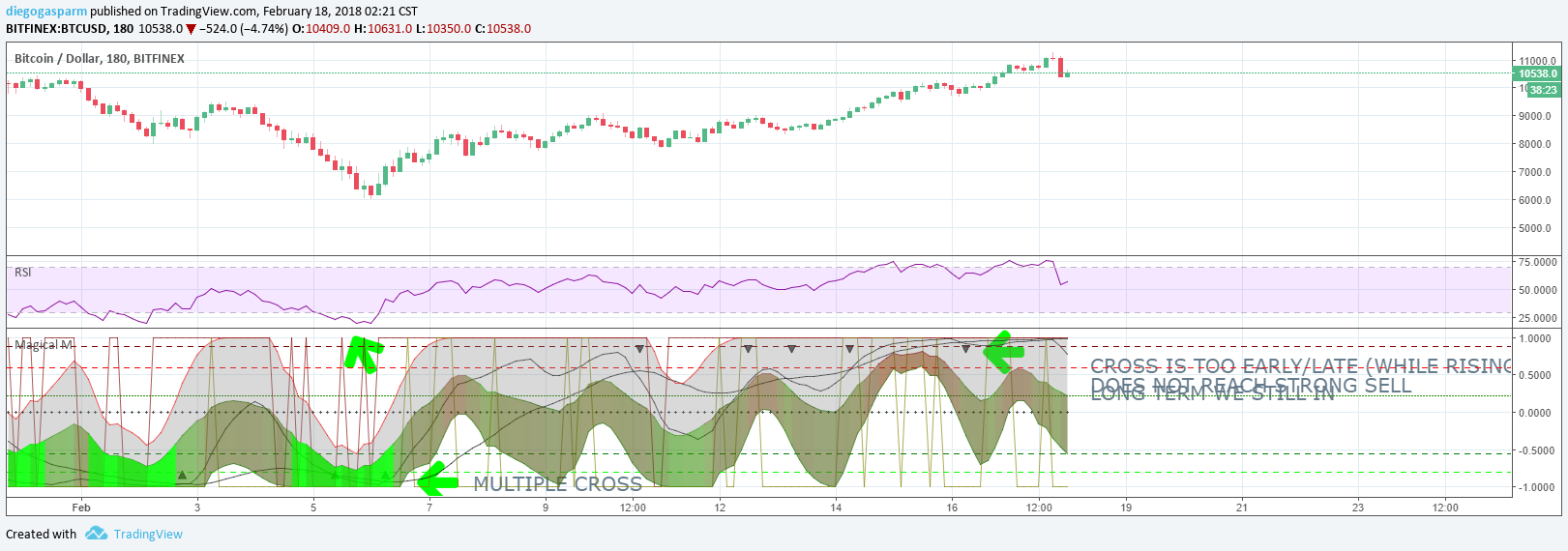Click the 8000.0 price axis label

tap(1535, 144)
